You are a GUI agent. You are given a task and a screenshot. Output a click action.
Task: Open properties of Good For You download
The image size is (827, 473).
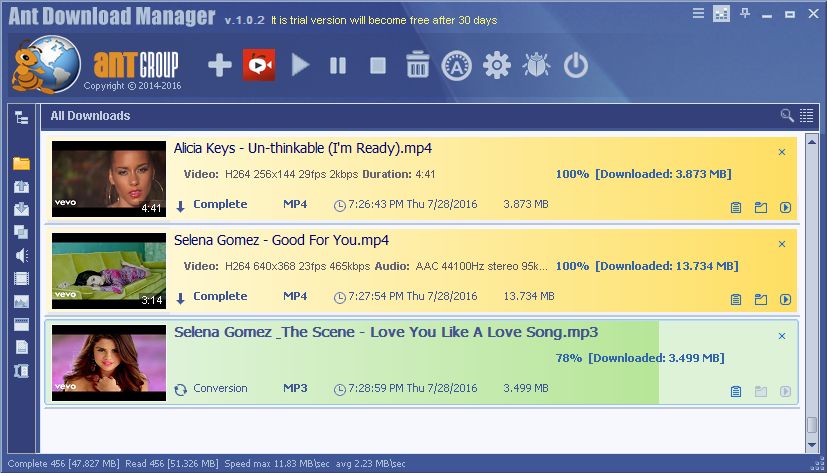(x=736, y=300)
